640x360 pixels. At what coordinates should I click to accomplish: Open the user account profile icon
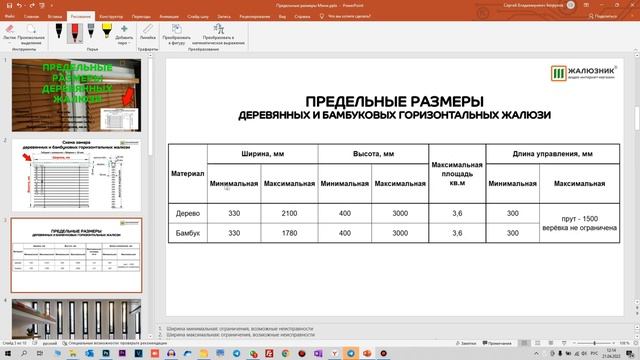tap(571, 5)
